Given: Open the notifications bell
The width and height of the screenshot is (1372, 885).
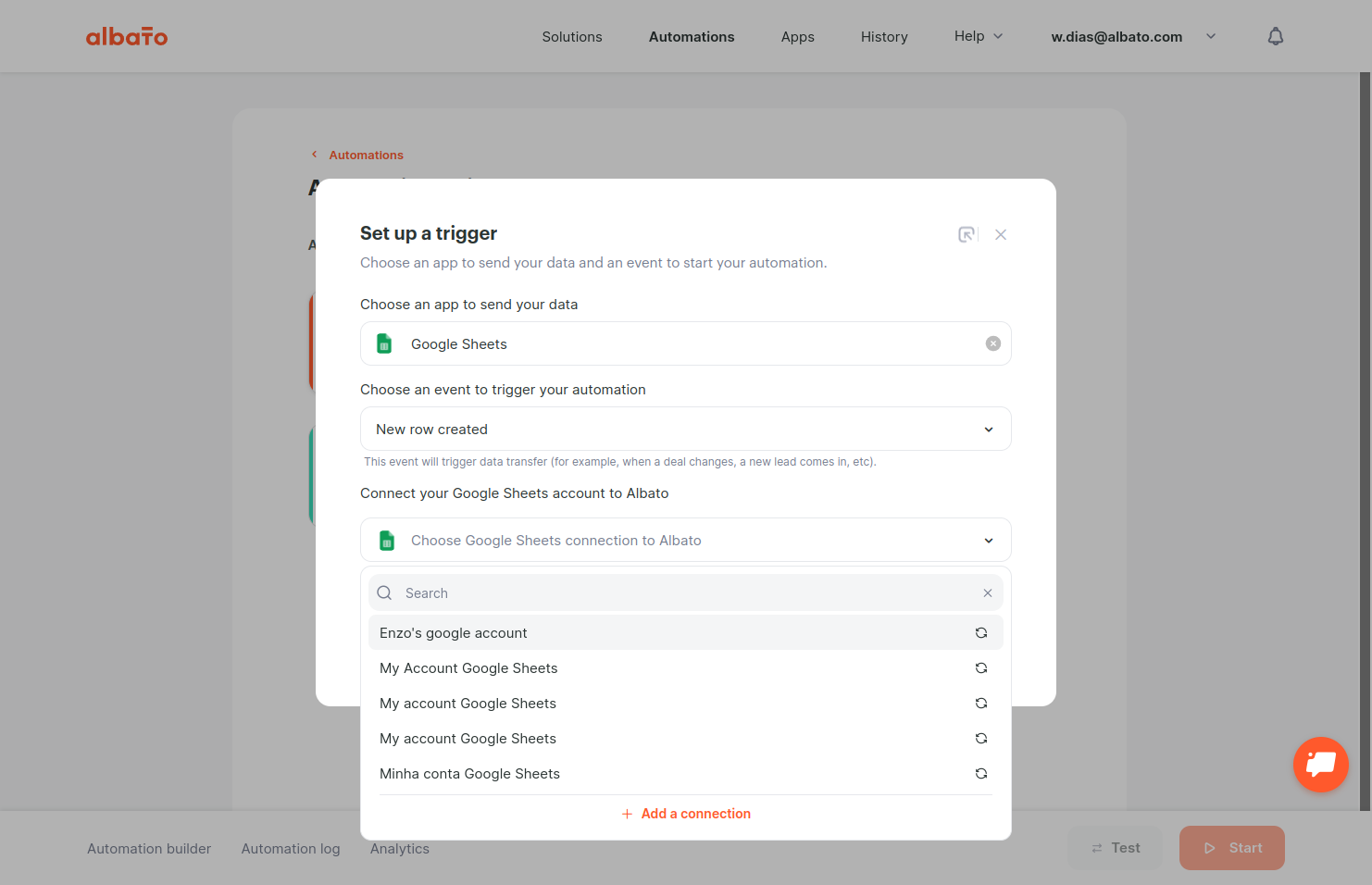Looking at the screenshot, I should click(1275, 36).
